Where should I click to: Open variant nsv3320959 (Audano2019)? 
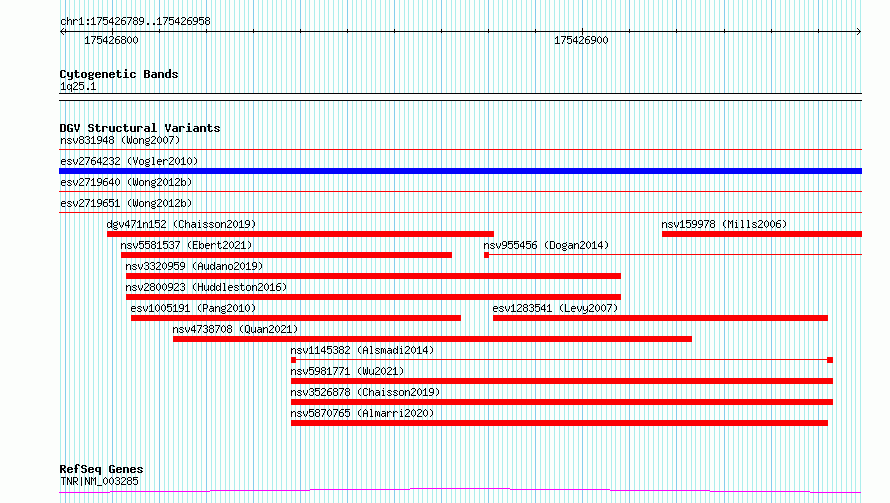coord(194,266)
